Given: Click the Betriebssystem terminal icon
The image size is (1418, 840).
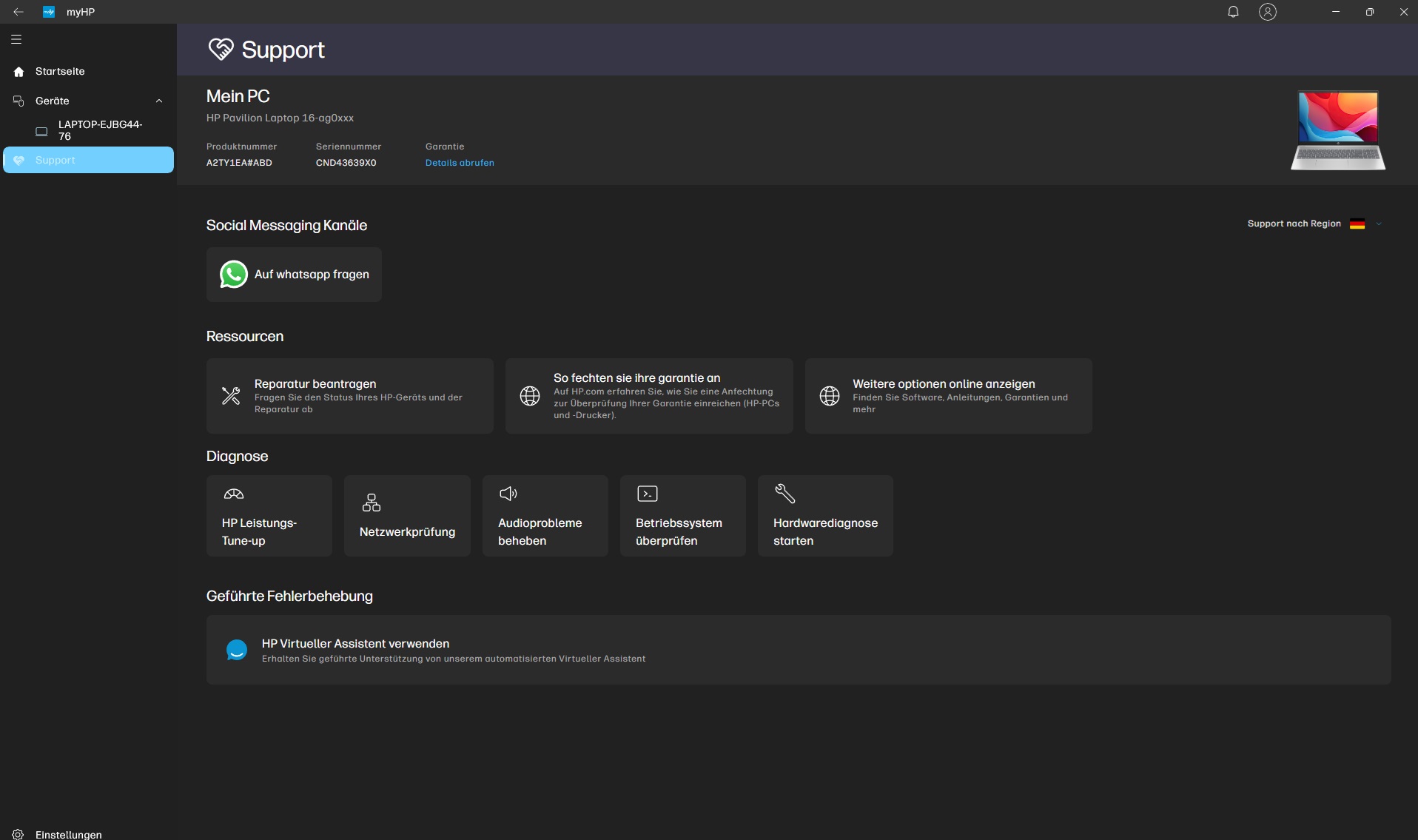Looking at the screenshot, I should tap(648, 494).
